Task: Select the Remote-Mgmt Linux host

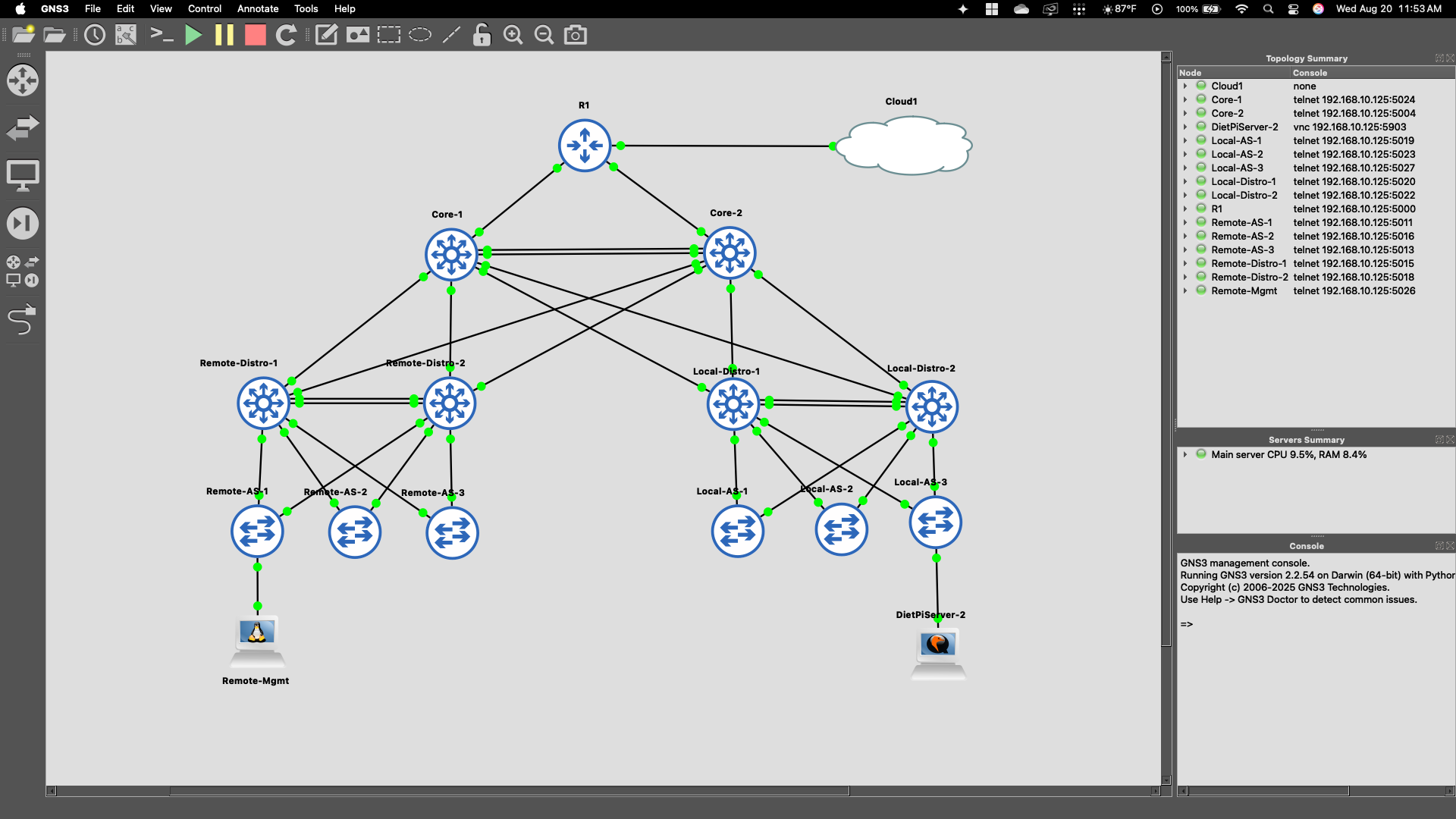Action: coord(257,642)
